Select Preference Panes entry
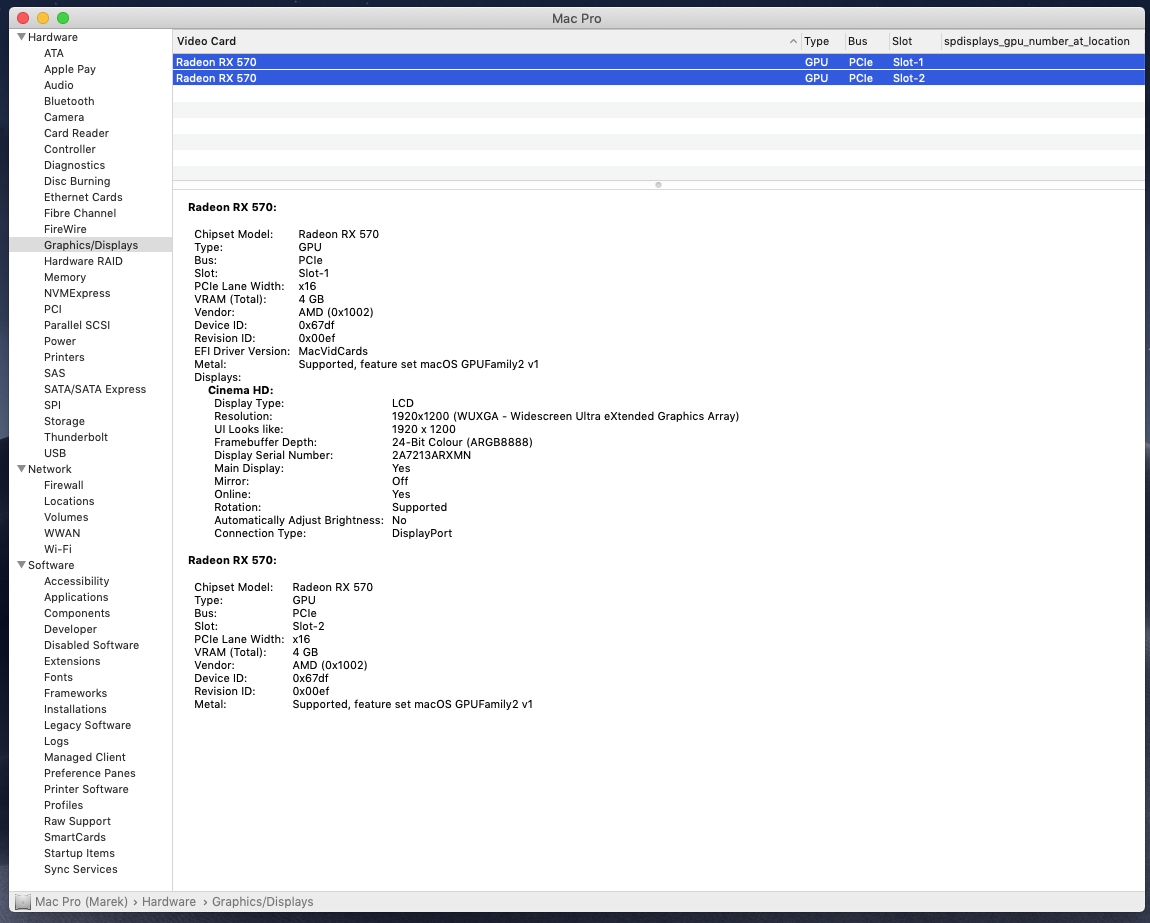Screen dimensions: 1150x923 coord(89,773)
